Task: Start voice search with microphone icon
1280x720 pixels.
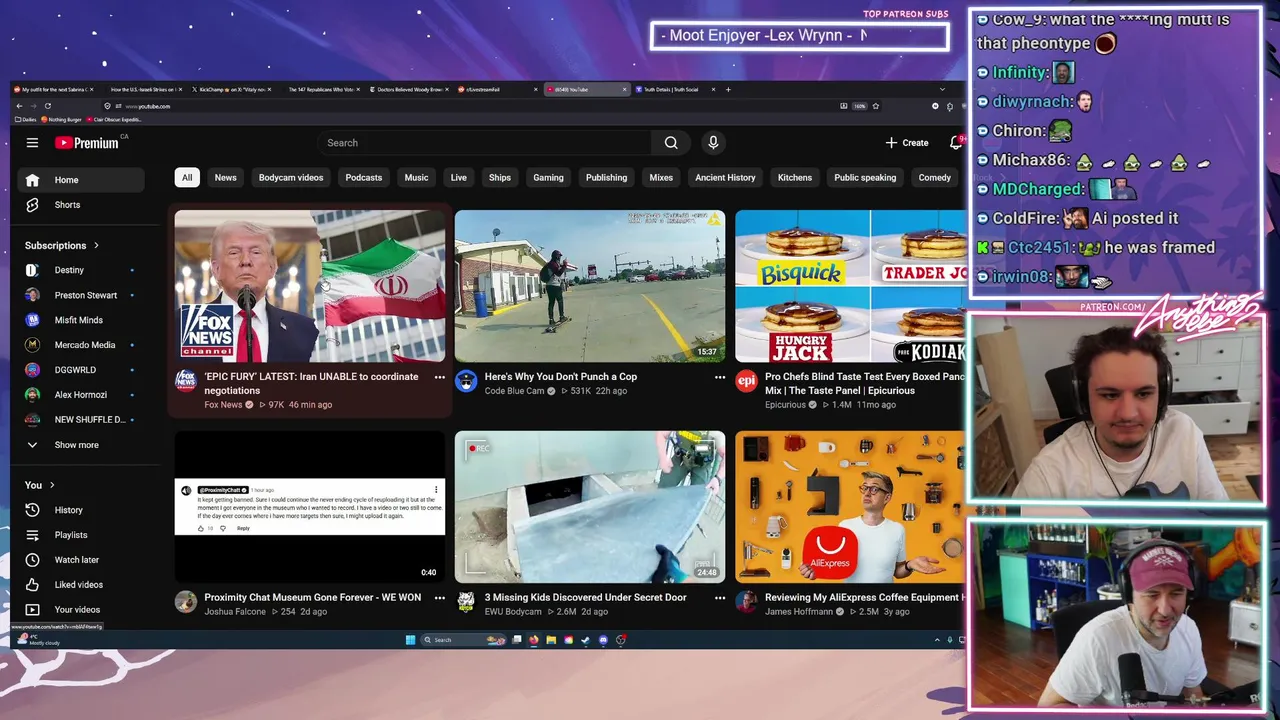Action: point(713,143)
